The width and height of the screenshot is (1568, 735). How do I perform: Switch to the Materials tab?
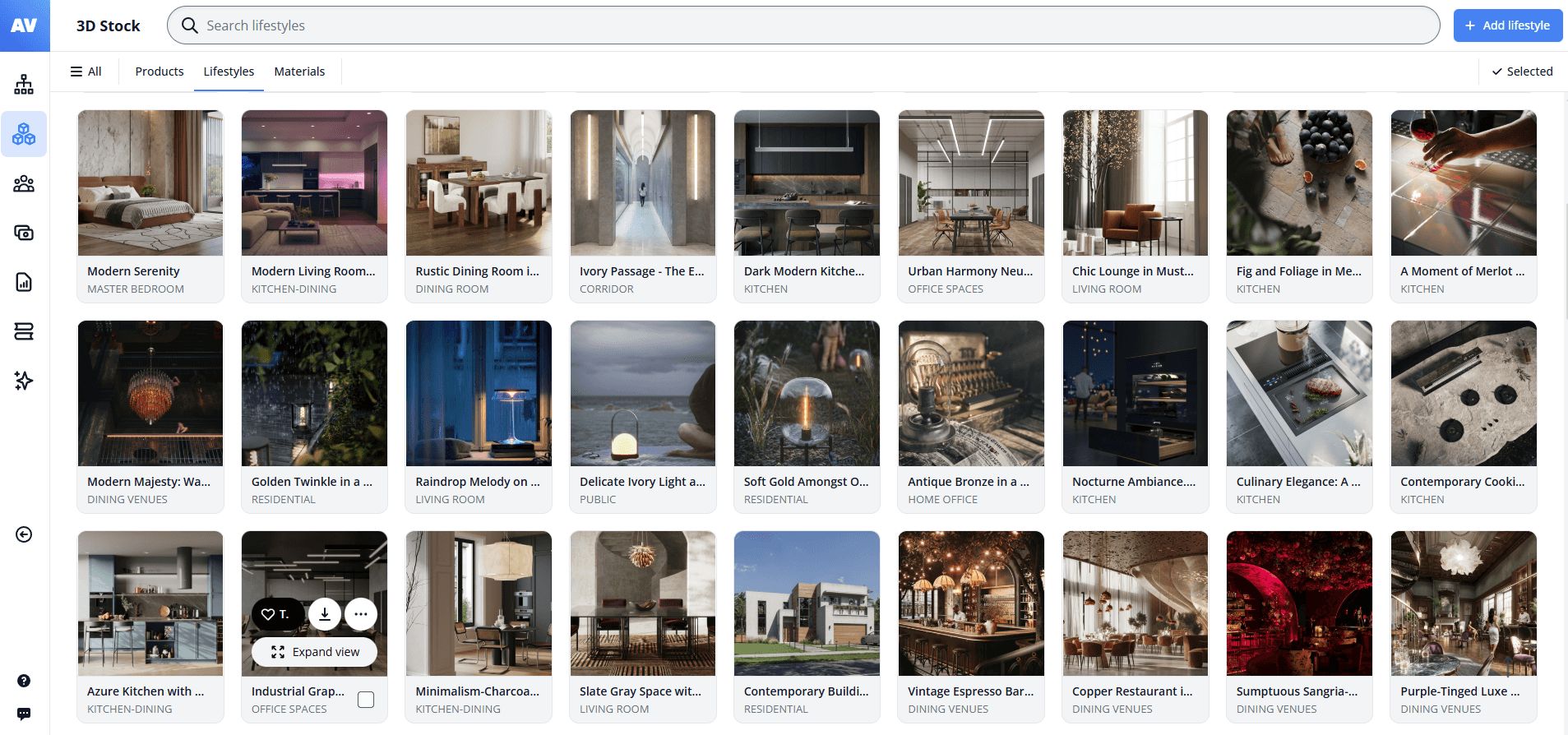[x=299, y=72]
